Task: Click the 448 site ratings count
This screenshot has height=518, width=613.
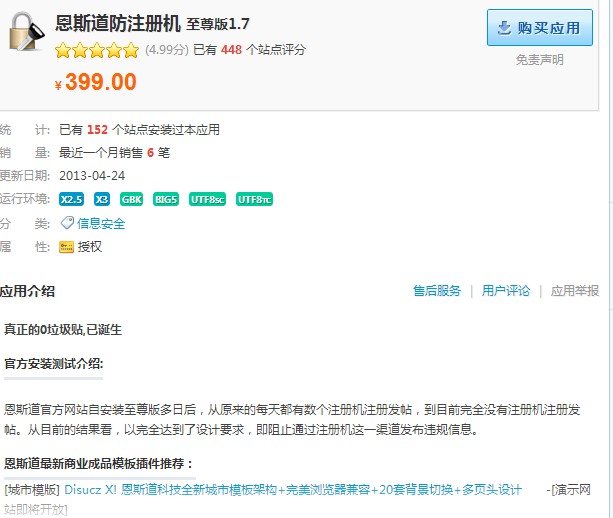Action: point(231,50)
